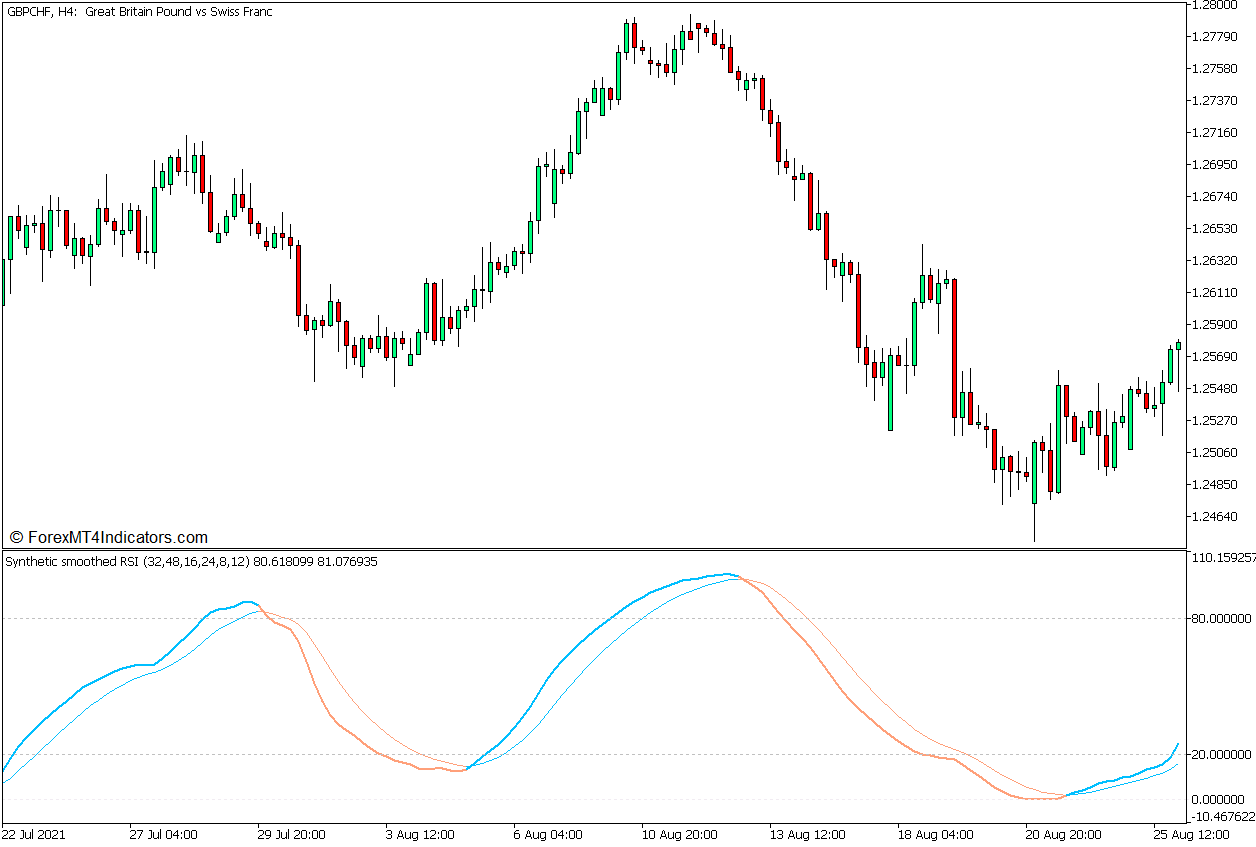1256x847 pixels.
Task: Select the 1.24640 price level on the scale
Action: click(1219, 517)
